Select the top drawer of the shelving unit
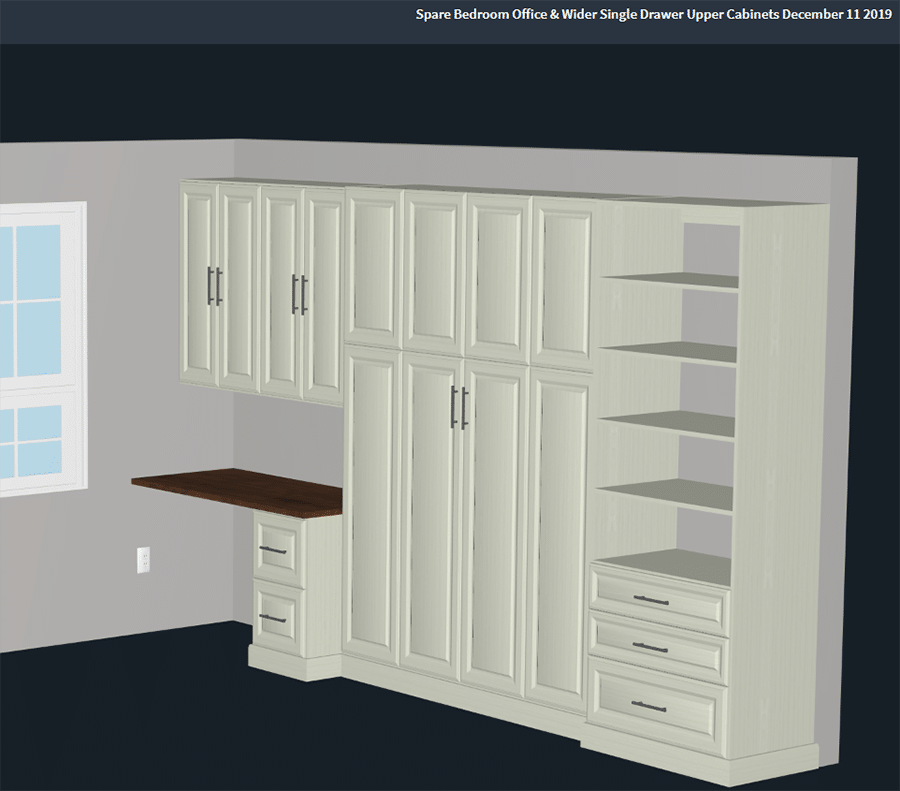 [x=660, y=601]
